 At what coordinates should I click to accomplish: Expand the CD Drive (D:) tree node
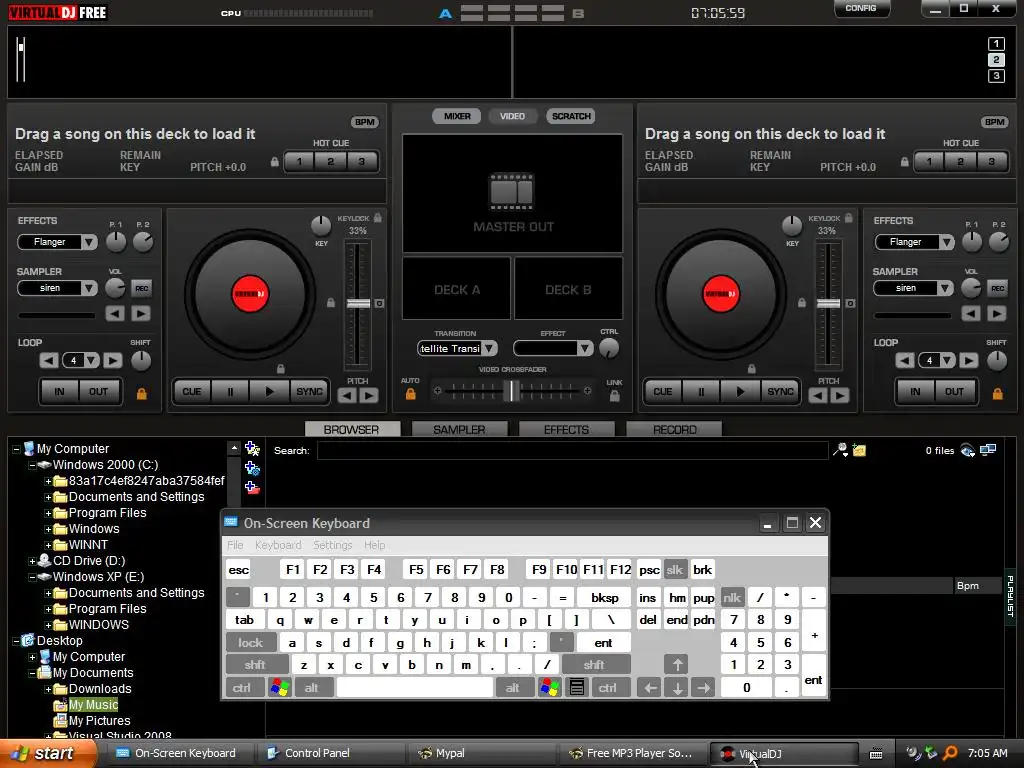point(32,561)
